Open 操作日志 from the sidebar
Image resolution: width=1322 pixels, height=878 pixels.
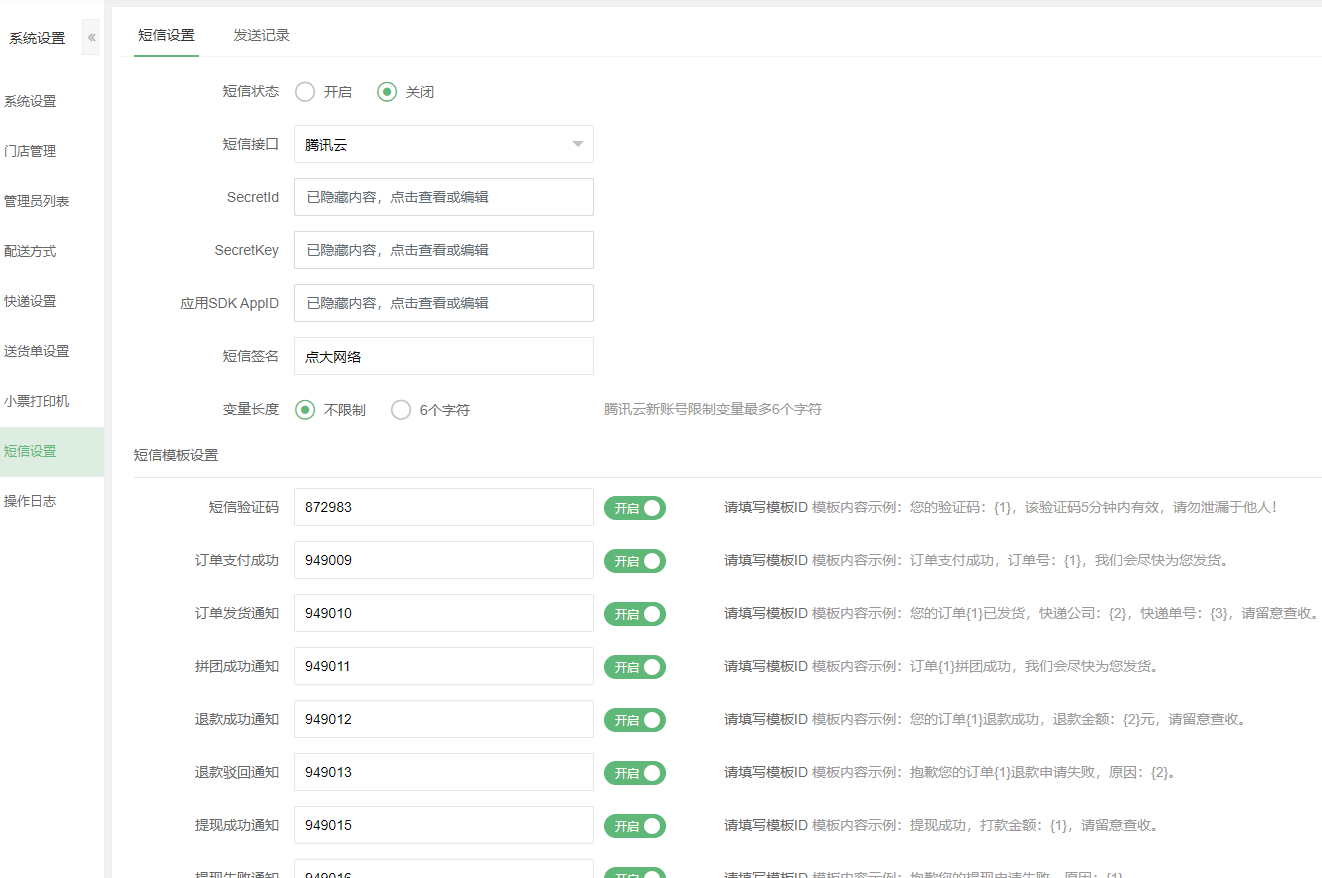[30, 501]
